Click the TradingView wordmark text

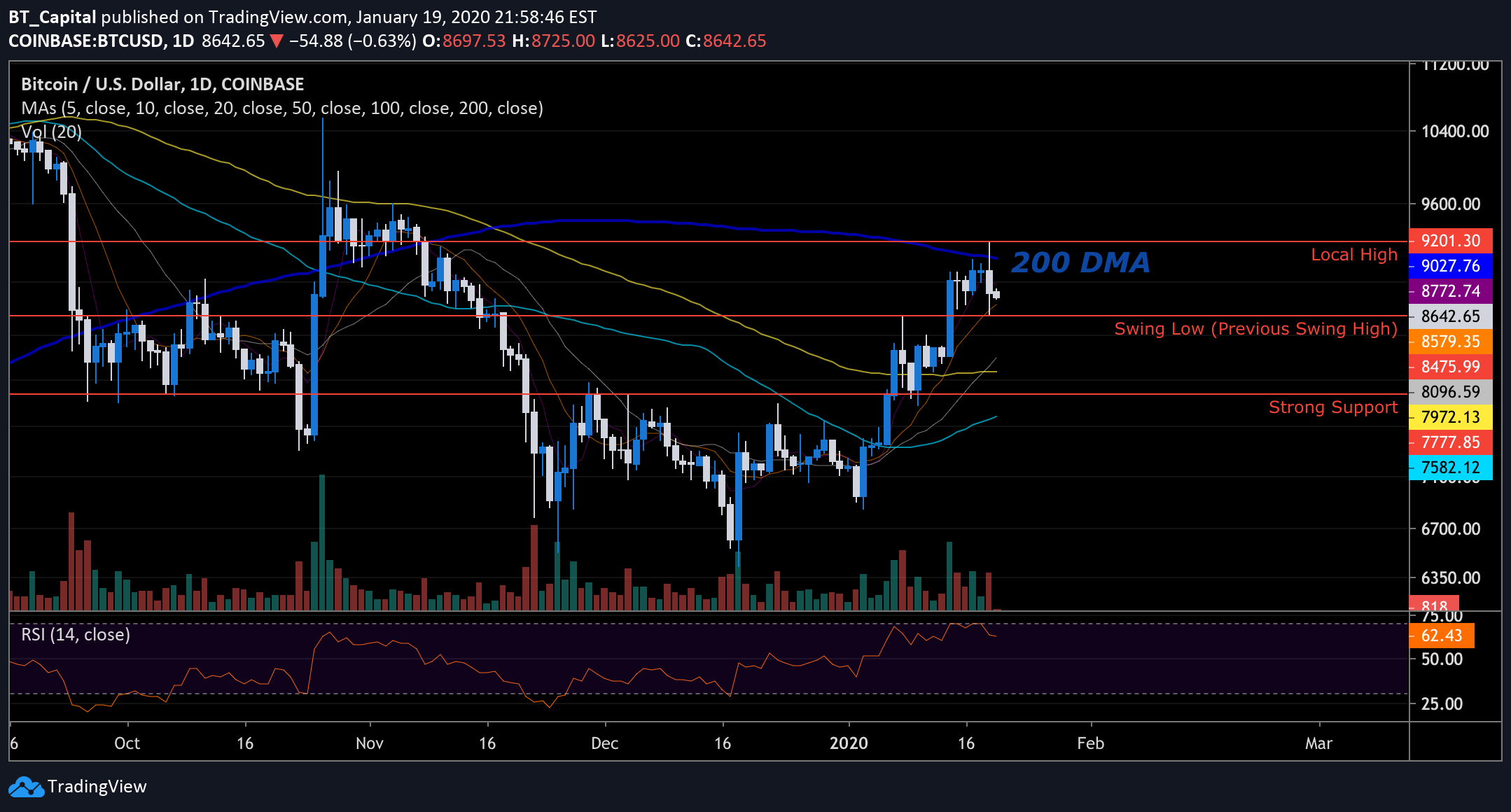pos(97,787)
